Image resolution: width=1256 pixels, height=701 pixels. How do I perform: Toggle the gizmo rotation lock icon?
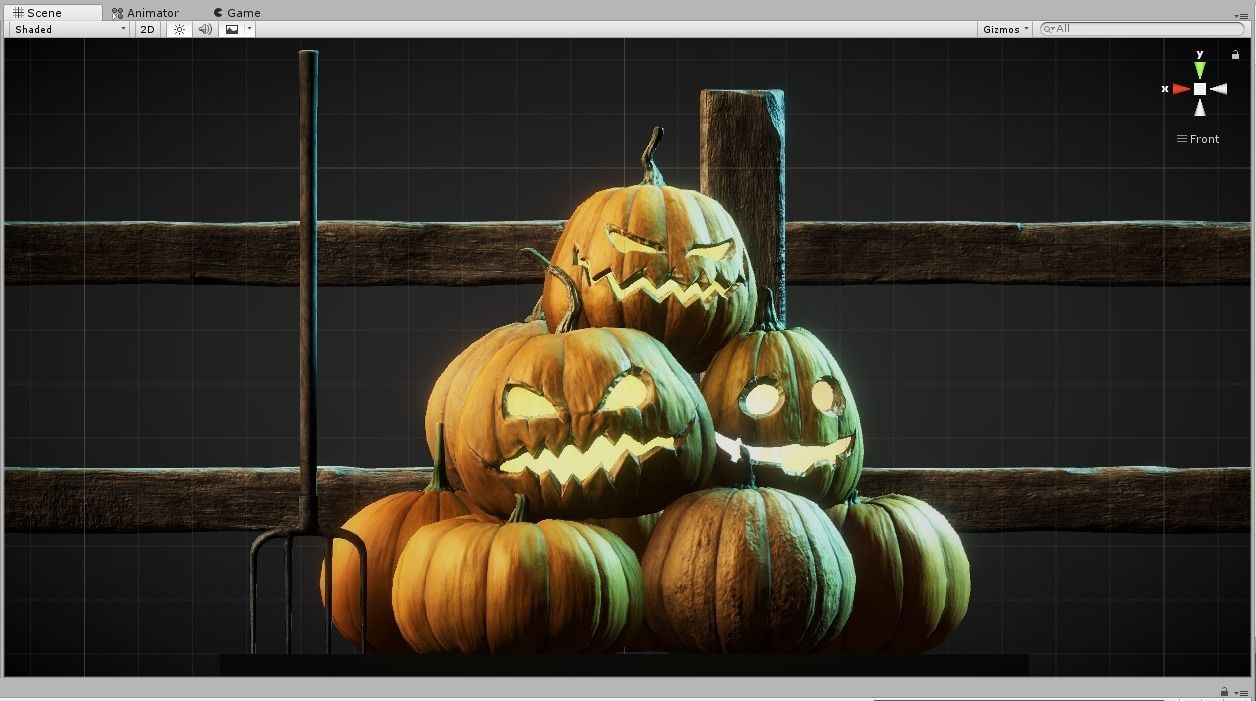point(1235,55)
